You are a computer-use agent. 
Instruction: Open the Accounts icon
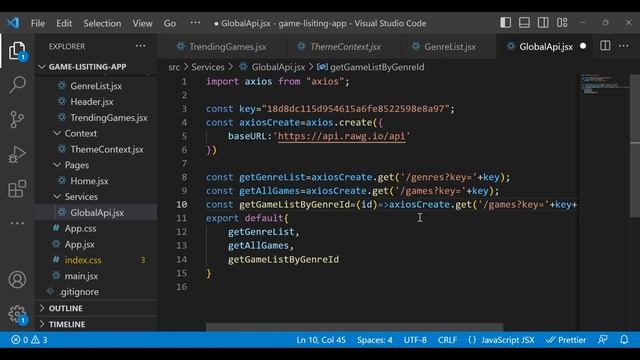tap(17, 280)
